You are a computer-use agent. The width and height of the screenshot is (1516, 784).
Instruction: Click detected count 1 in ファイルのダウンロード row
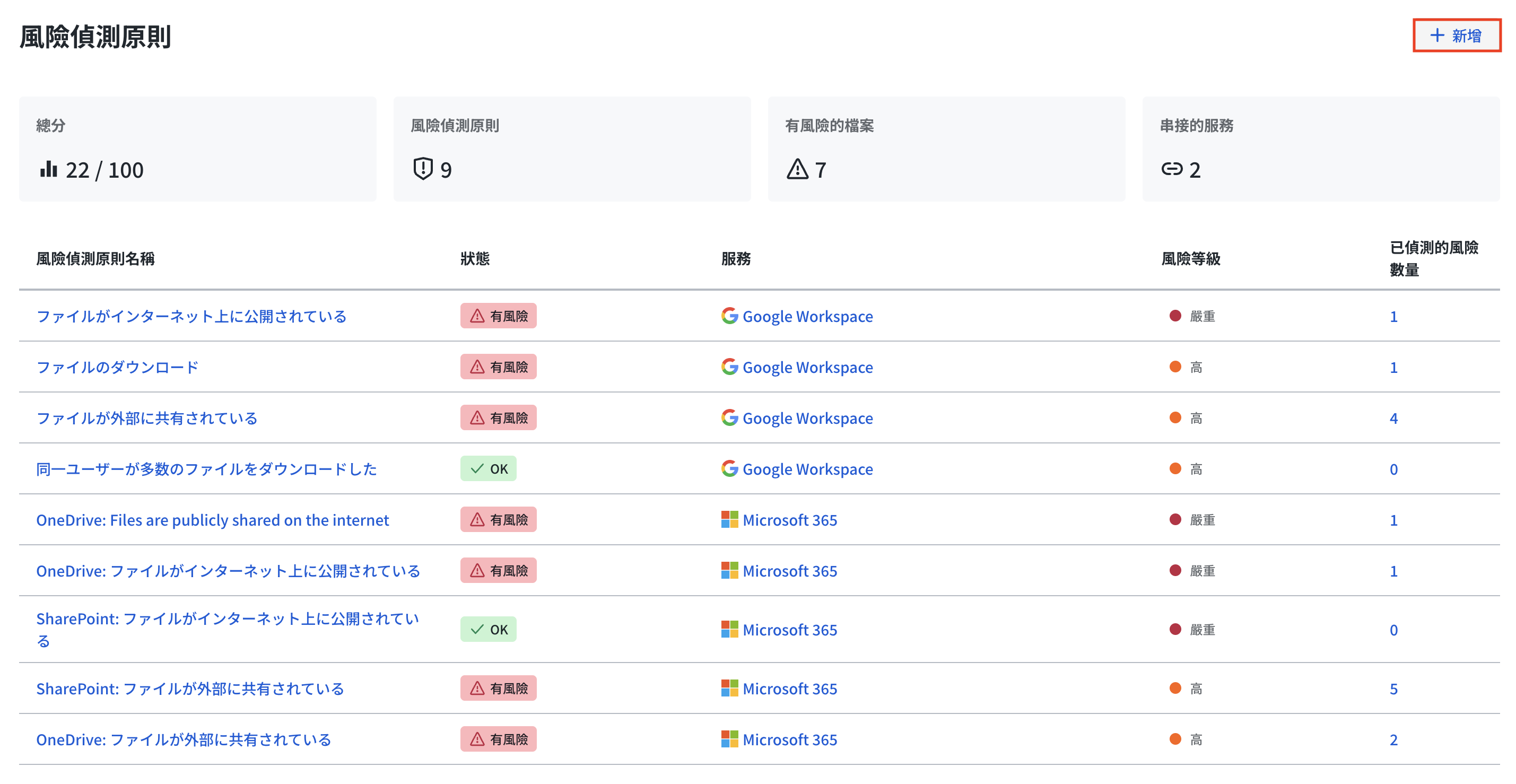(x=1393, y=367)
